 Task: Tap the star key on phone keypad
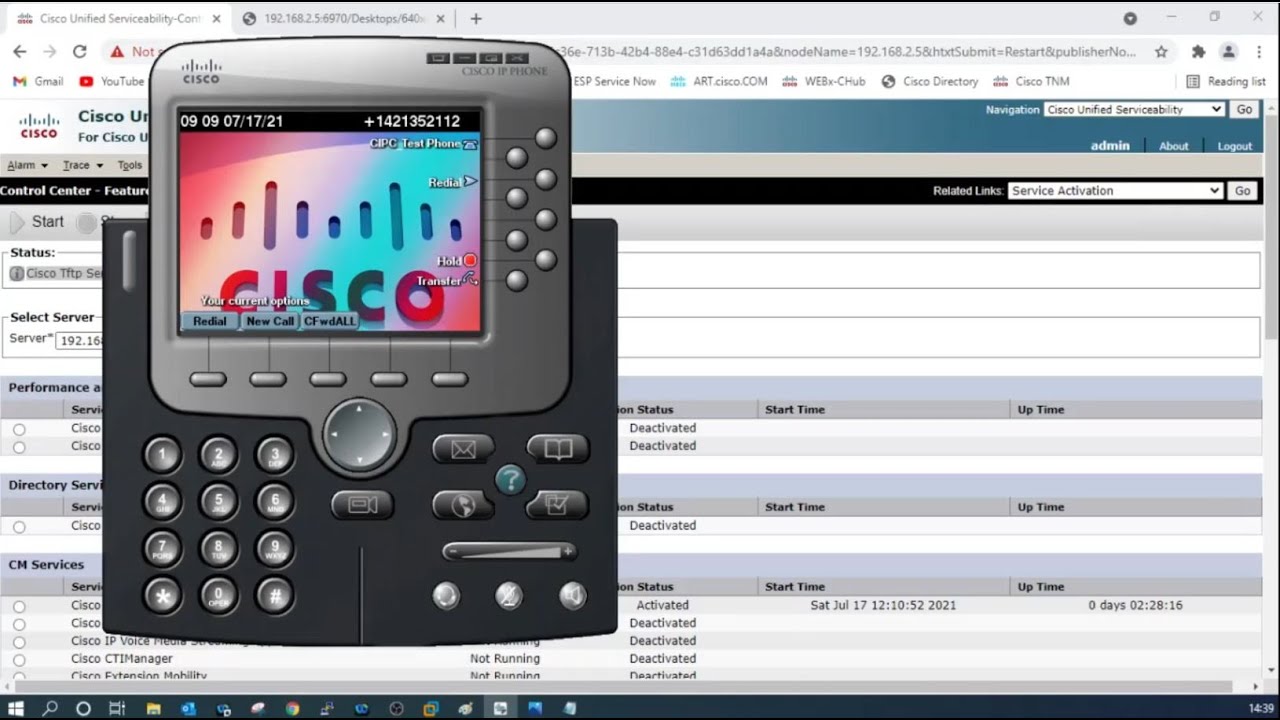[x=162, y=595]
